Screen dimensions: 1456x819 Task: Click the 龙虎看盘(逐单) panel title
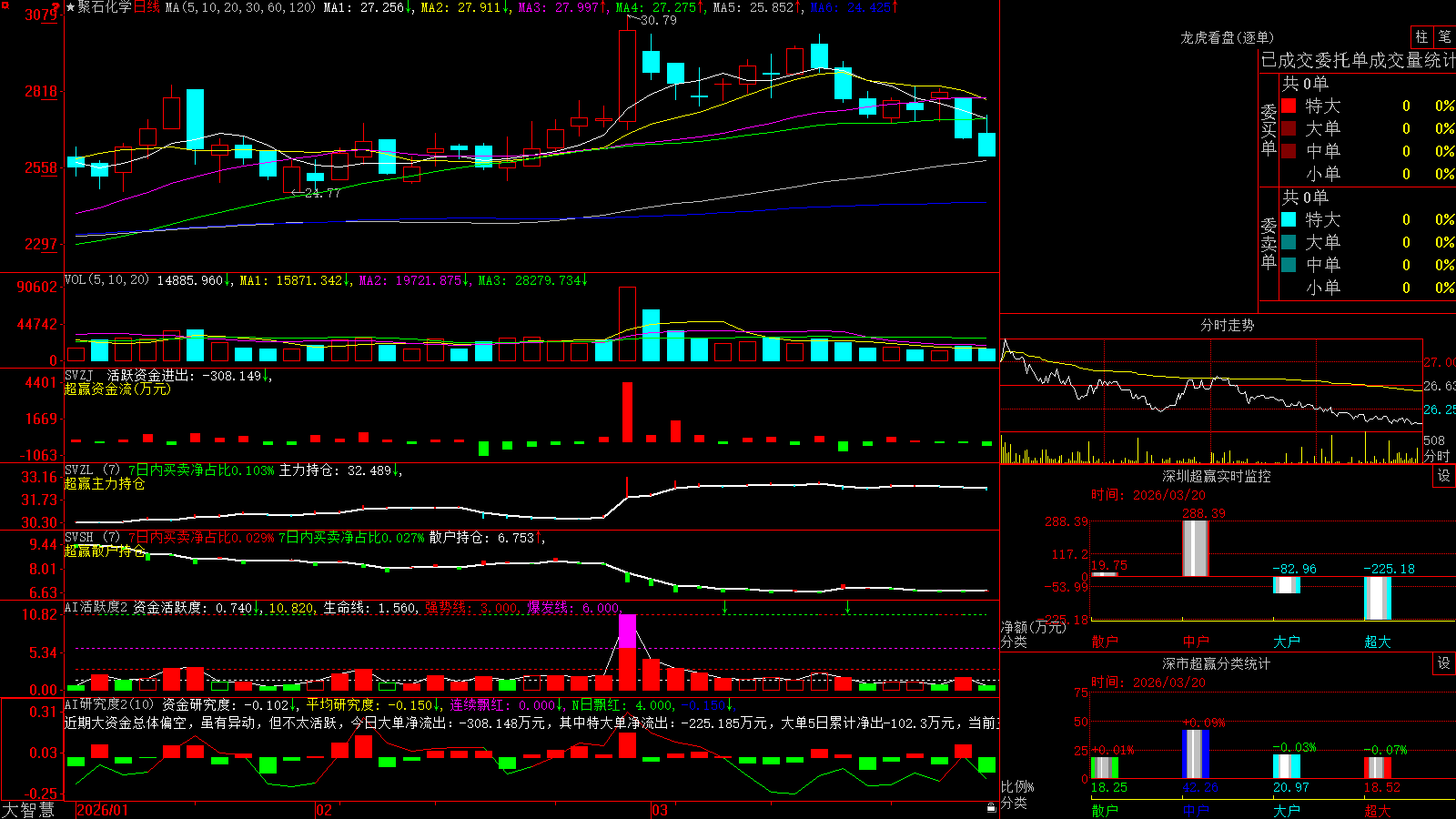1227,37
